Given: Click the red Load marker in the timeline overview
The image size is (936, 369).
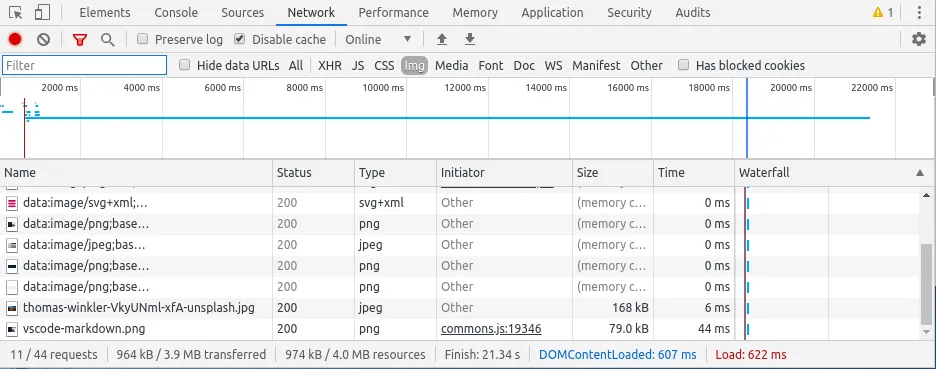Looking at the screenshot, I should click(x=24, y=128).
